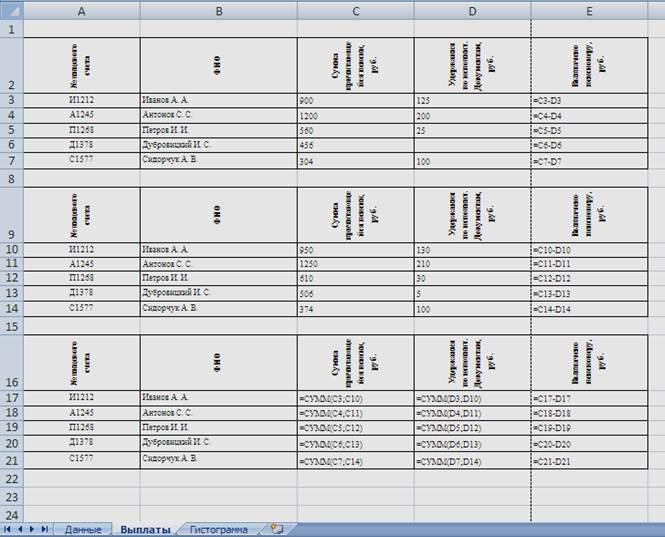This screenshot has height=537, width=665.
Task: Click the first-sheet navigation arrow
Action: click(x=8, y=528)
